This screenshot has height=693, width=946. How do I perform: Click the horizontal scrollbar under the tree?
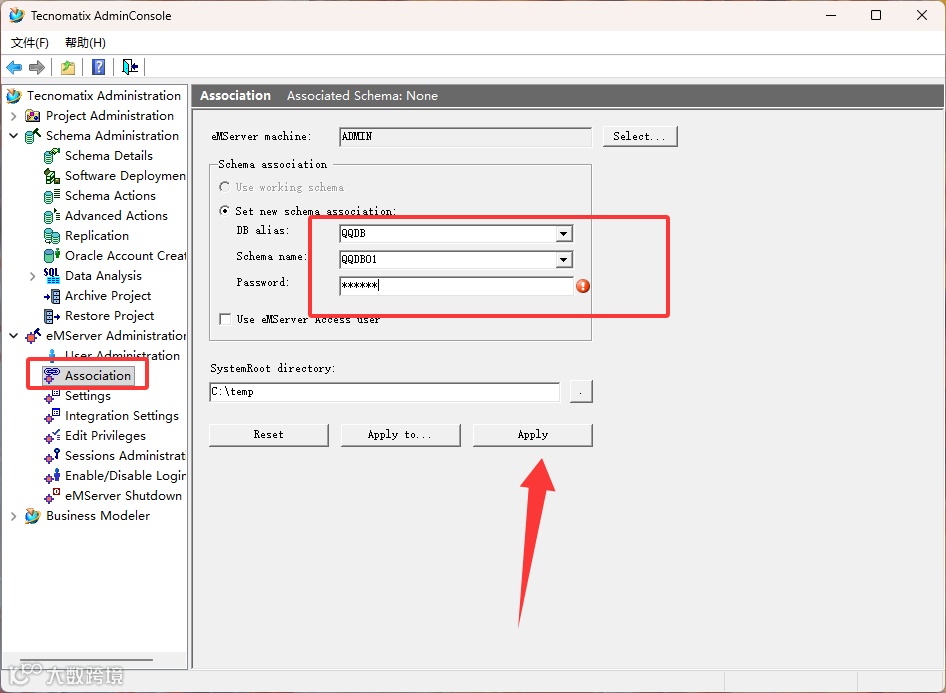click(x=86, y=660)
